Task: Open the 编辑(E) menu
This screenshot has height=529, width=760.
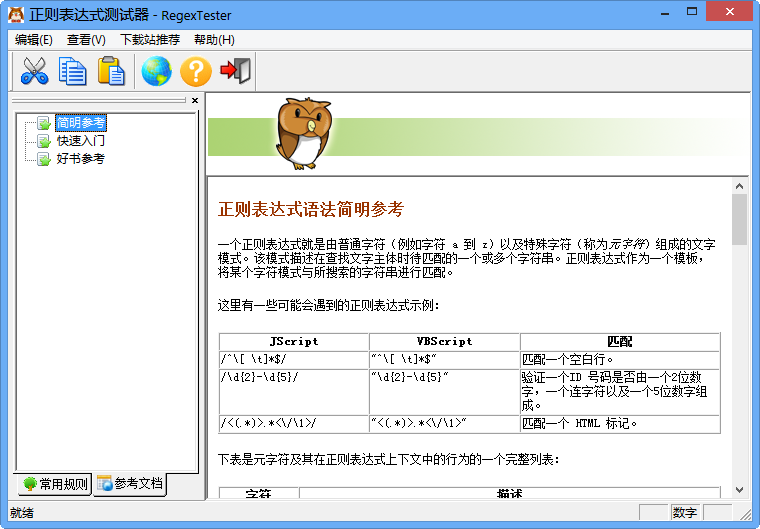Action: coord(33,40)
